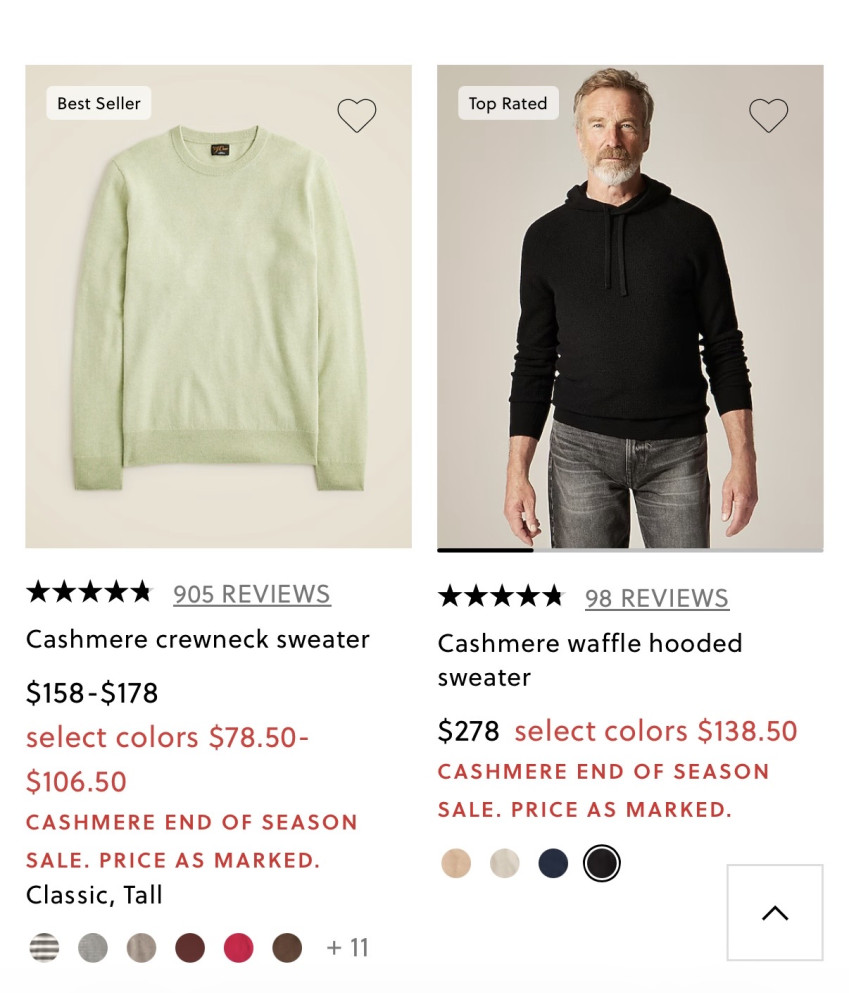This screenshot has height=993, width=849.
Task: Choose brown swatch for crewneck sweater
Action: tap(287, 947)
